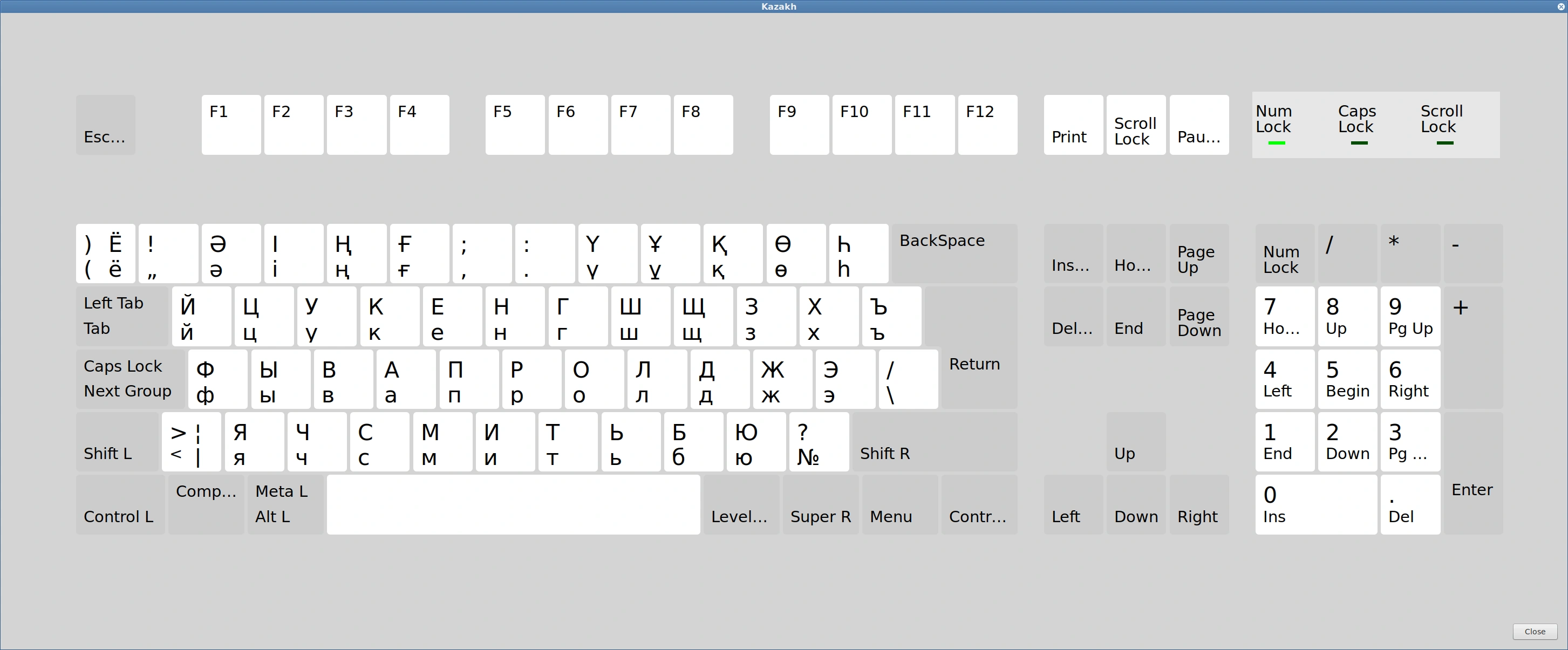The image size is (1568, 650).
Task: Click the Level shift key
Action: click(x=741, y=504)
